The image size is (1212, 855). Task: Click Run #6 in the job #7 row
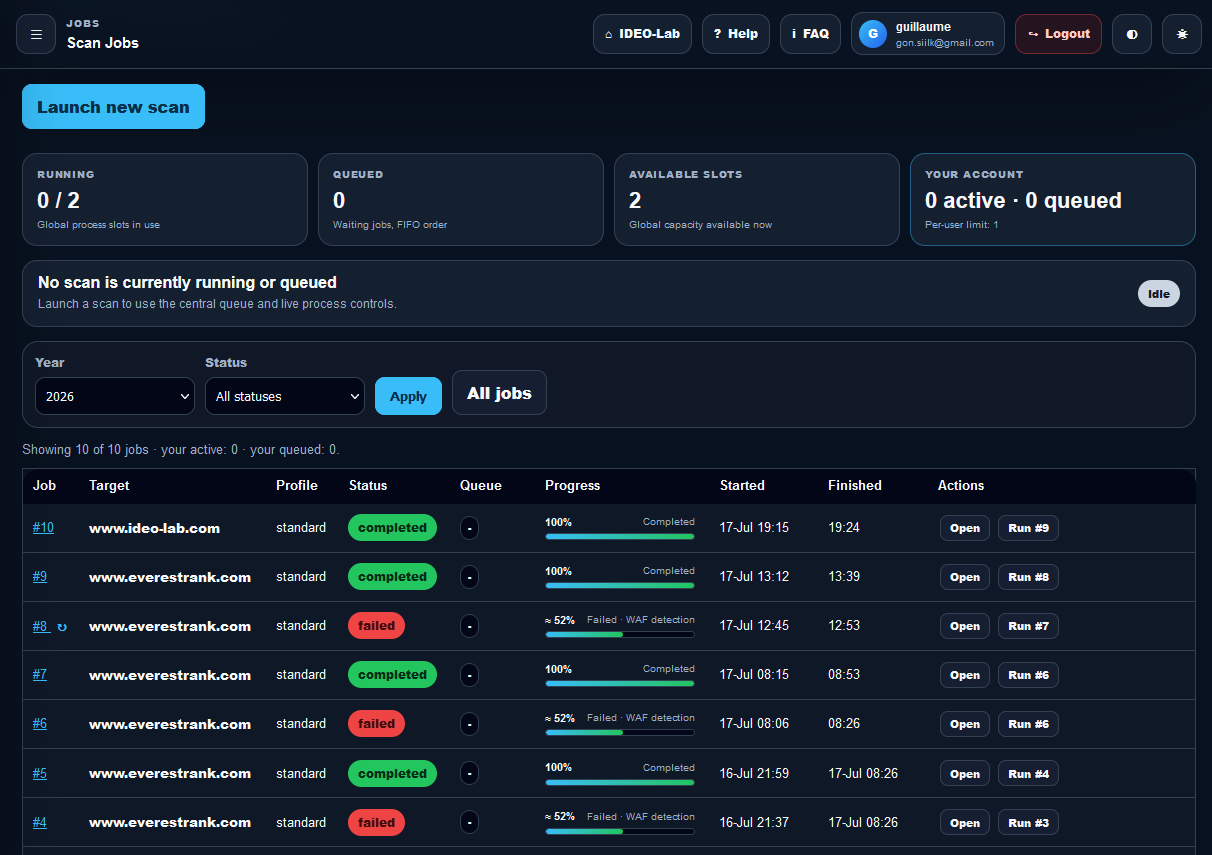tap(1028, 675)
